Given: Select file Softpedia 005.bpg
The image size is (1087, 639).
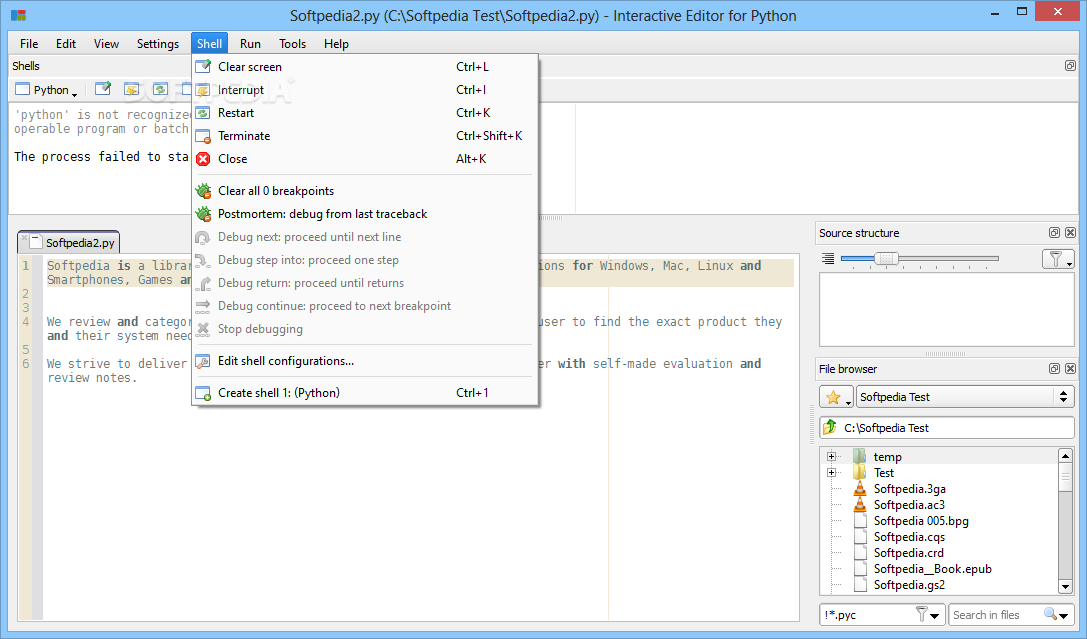Looking at the screenshot, I should click(x=921, y=520).
